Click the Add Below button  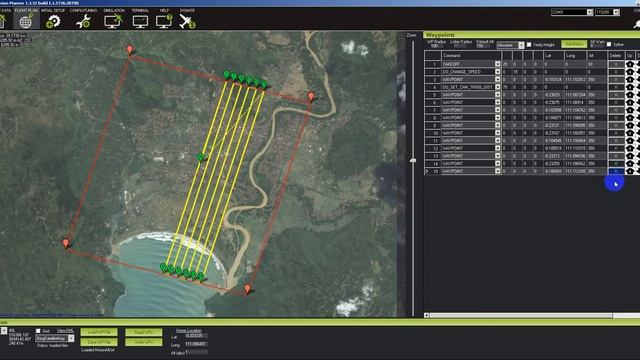coord(574,44)
